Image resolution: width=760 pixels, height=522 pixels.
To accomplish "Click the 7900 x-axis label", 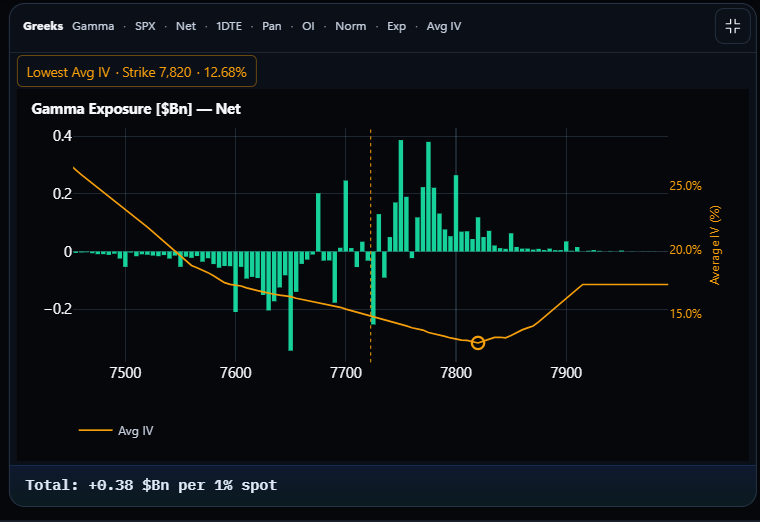I will pyautogui.click(x=566, y=373).
